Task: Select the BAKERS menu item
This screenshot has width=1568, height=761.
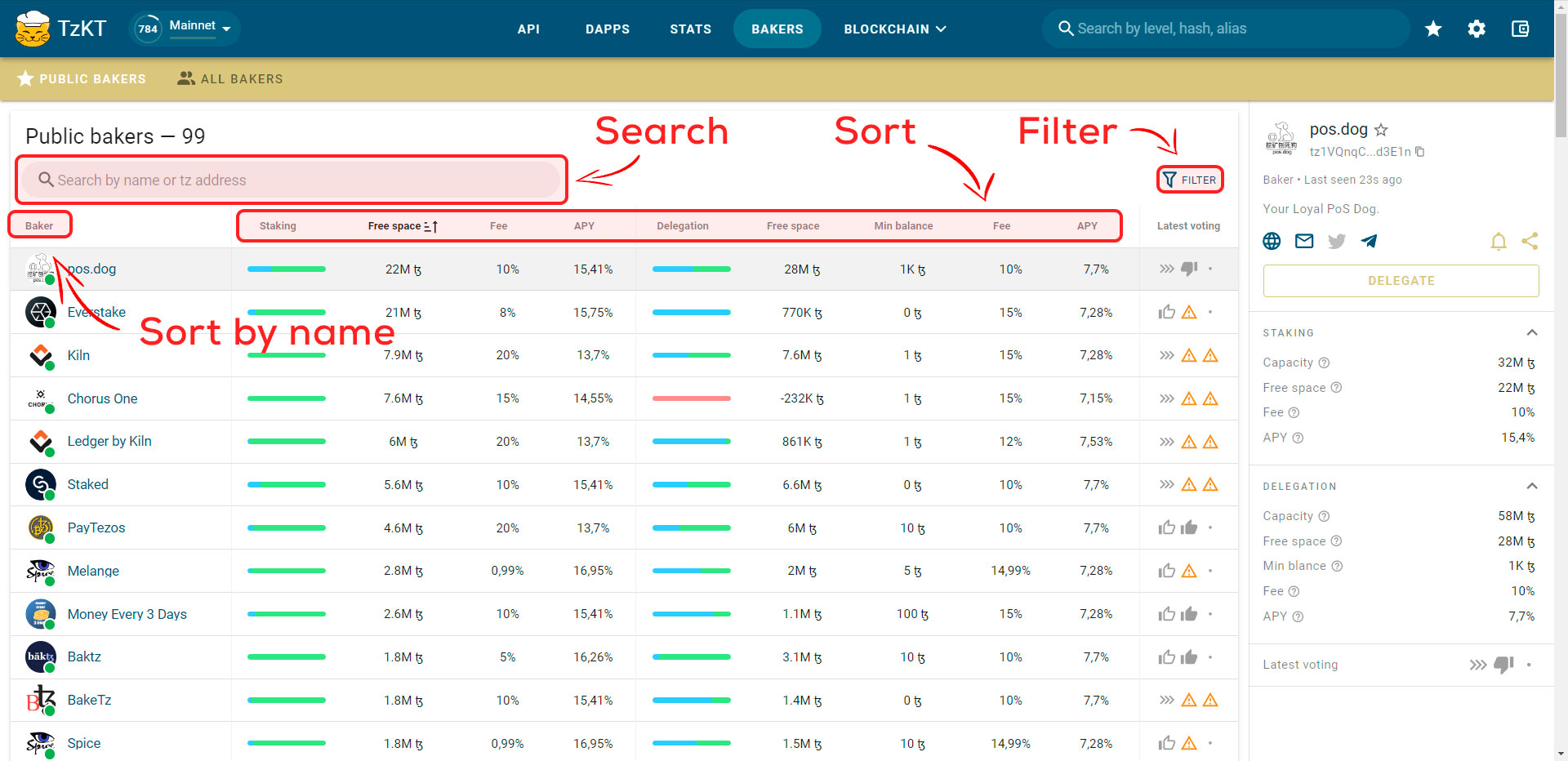Action: pyautogui.click(x=777, y=29)
